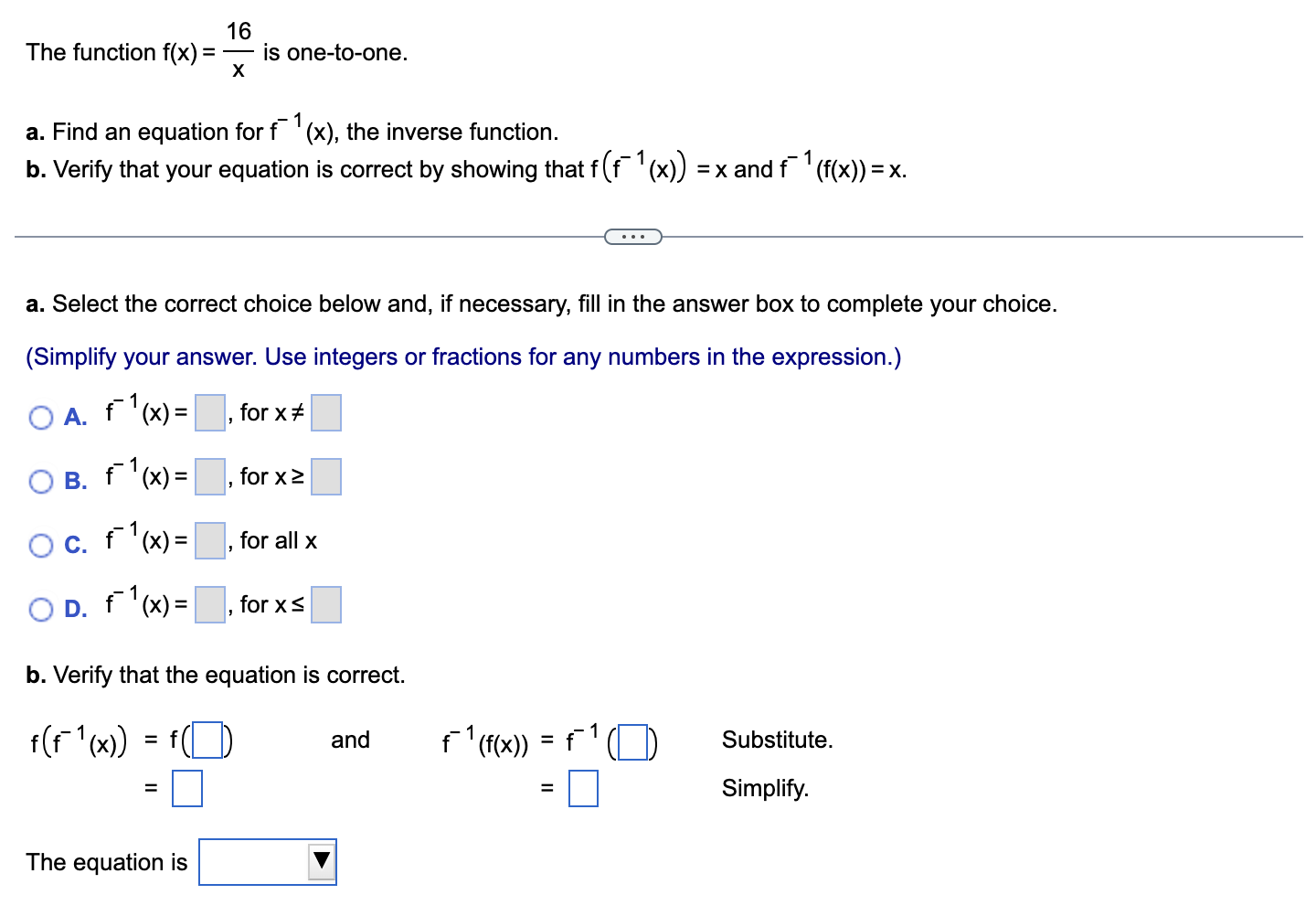Click the 'for x ≤' box in choice D
Image resolution: width=1316 pixels, height=916 pixels.
pyautogui.click(x=325, y=604)
